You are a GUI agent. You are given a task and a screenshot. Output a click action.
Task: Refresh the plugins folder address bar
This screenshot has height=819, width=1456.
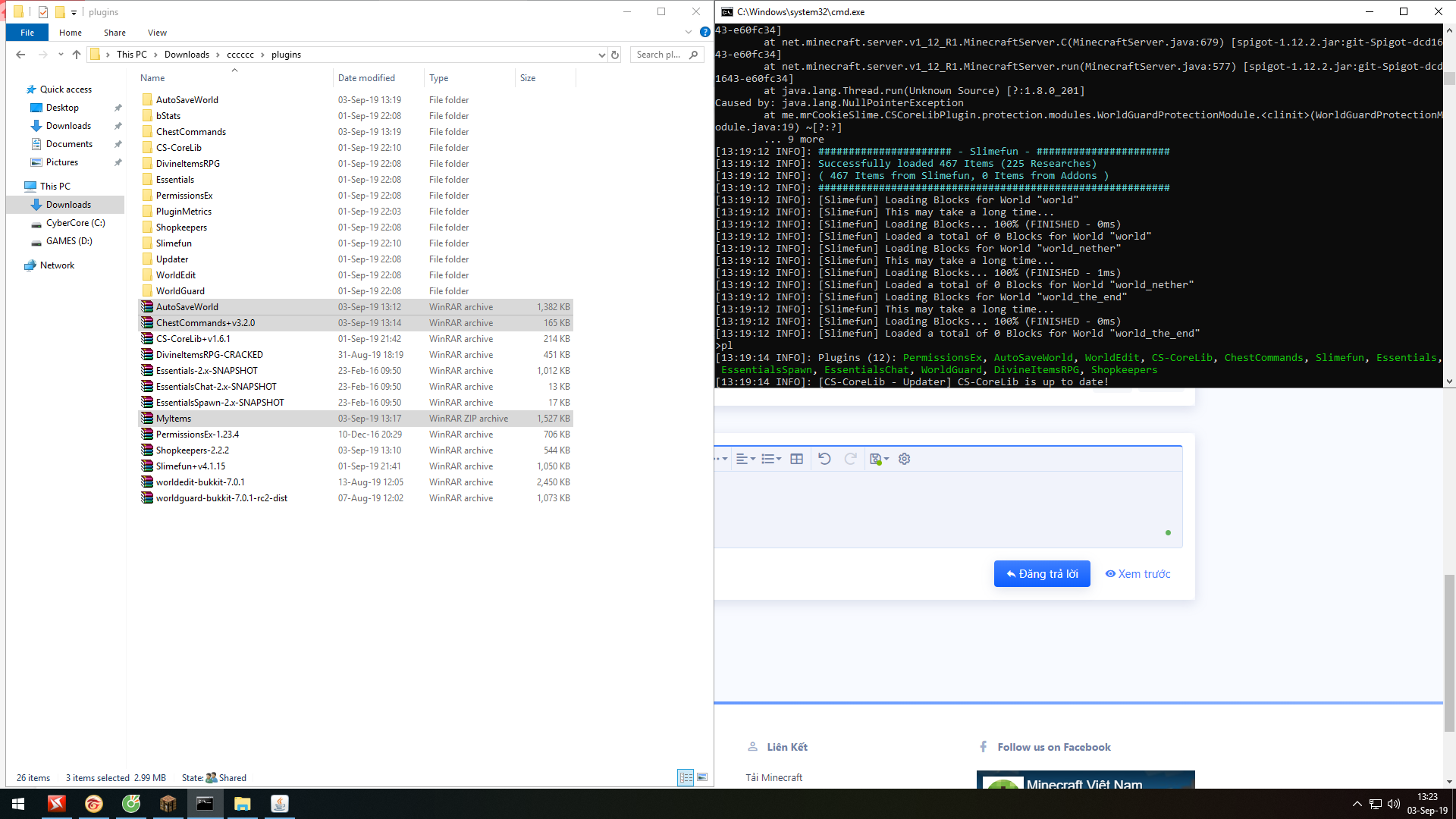[x=615, y=55]
